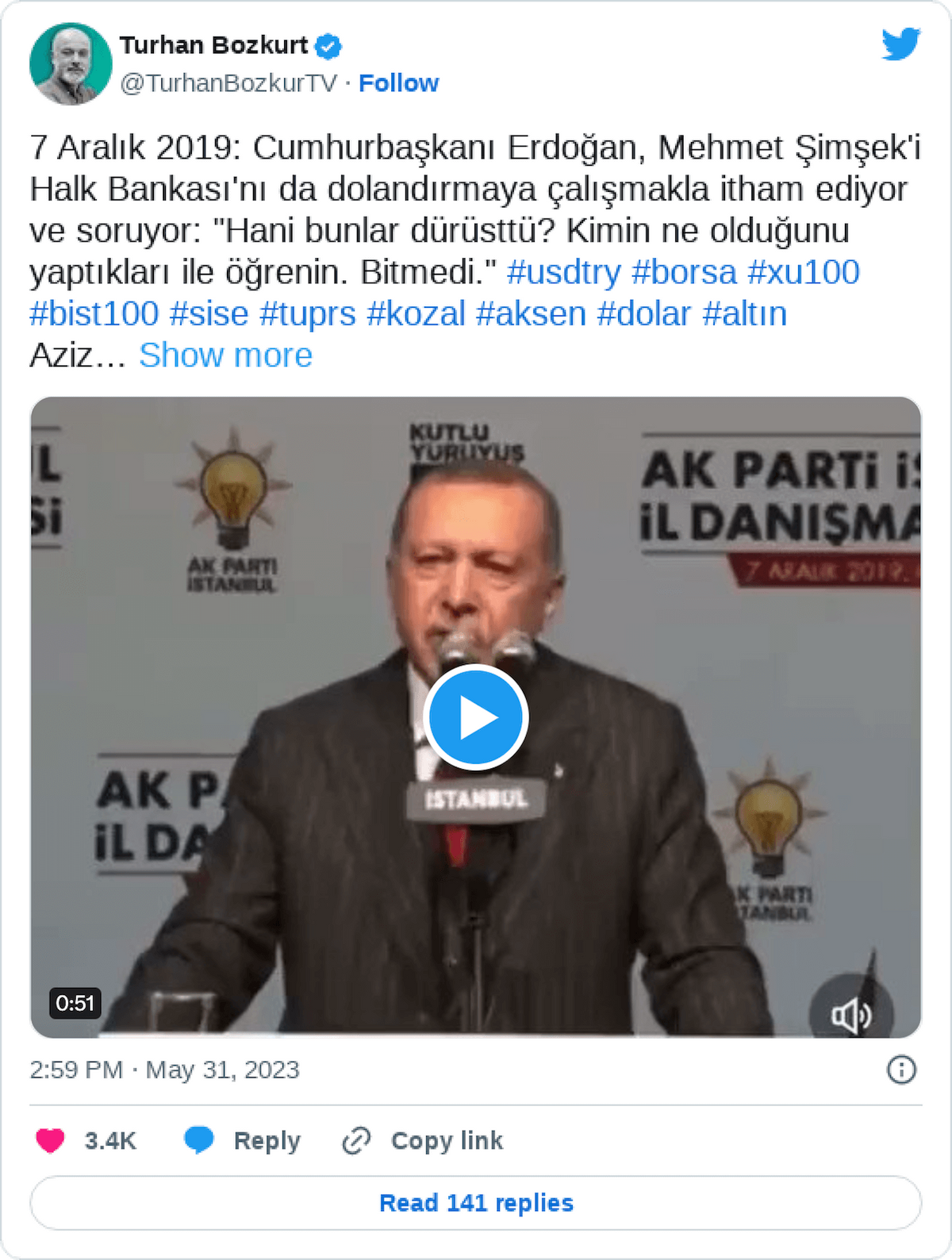Click the 0:51 video duration badge
952x1260 pixels.
(75, 1003)
